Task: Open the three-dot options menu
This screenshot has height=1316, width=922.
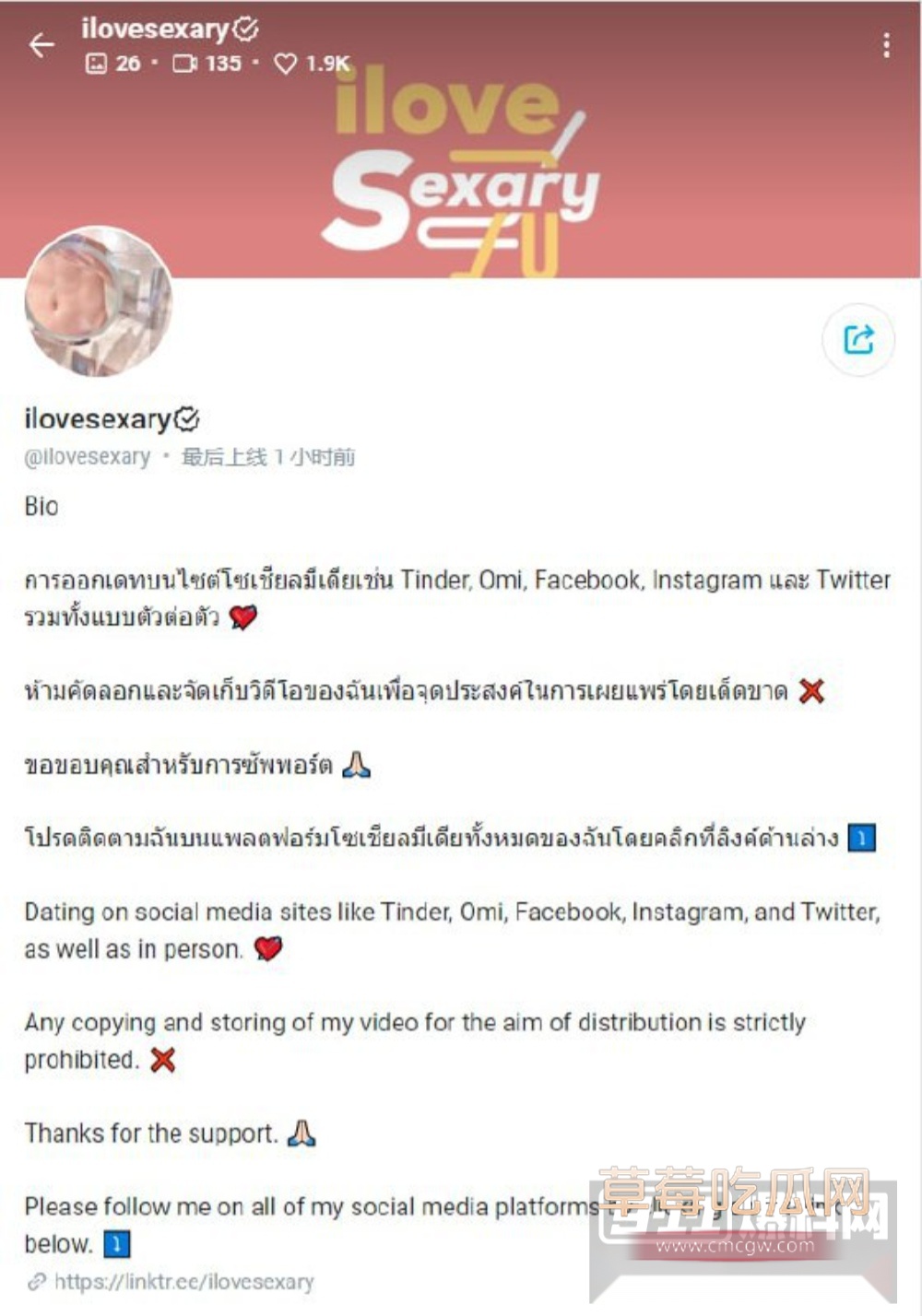Action: [x=886, y=45]
